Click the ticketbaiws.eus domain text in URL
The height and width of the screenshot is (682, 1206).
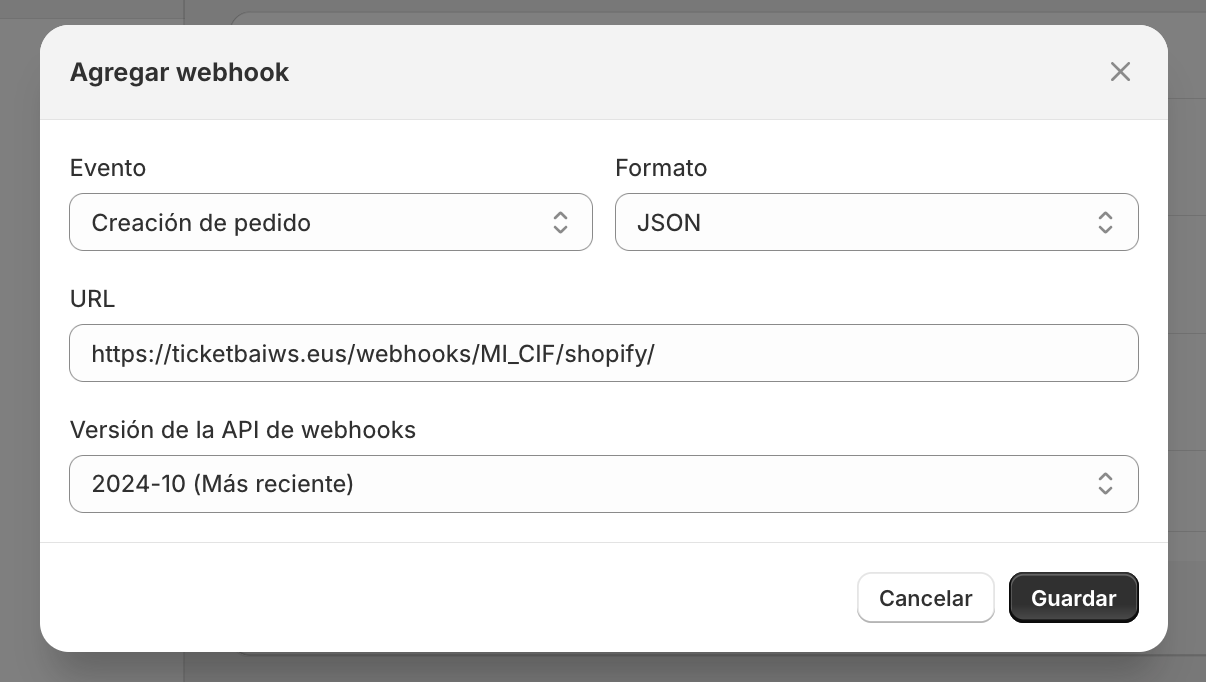[x=258, y=353]
